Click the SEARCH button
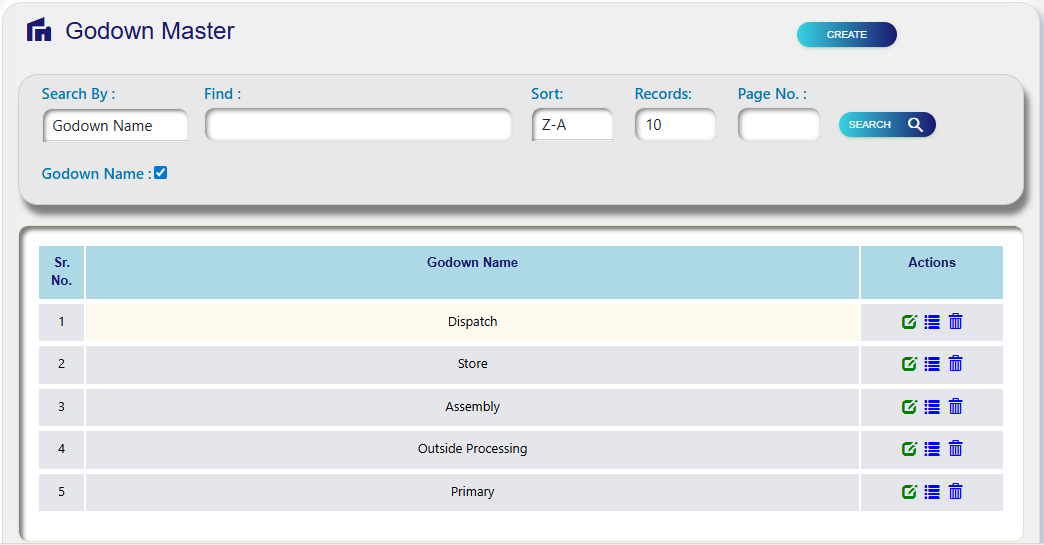 coord(886,125)
